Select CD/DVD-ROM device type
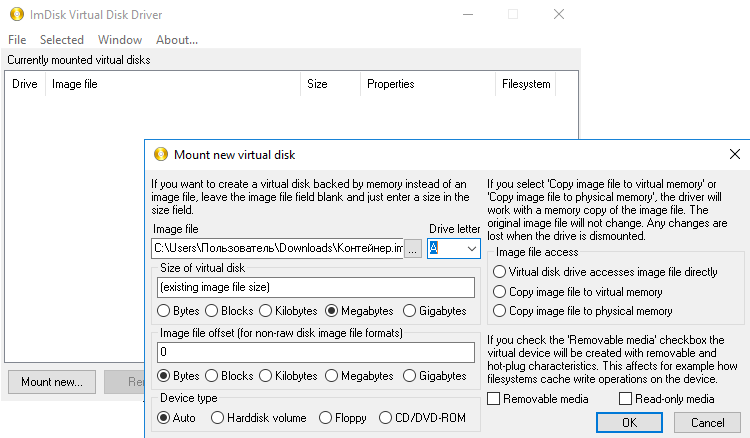Screen dimensions: 750x438 tap(422, 418)
